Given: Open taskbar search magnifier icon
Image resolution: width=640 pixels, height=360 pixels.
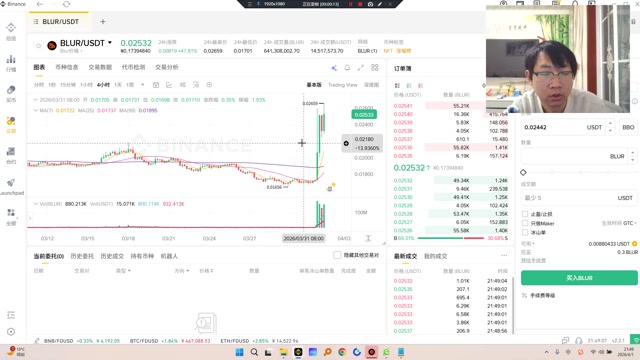Looking at the screenshot, I should pos(254,352).
